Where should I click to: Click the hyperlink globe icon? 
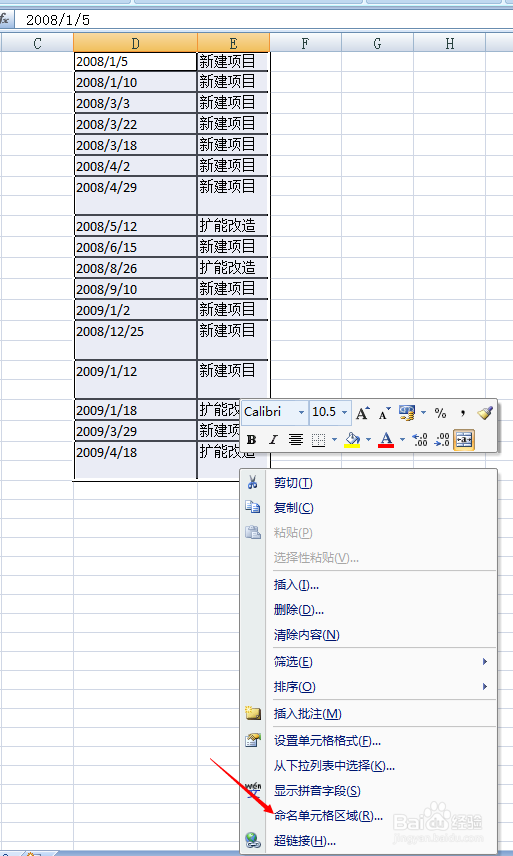(253, 840)
